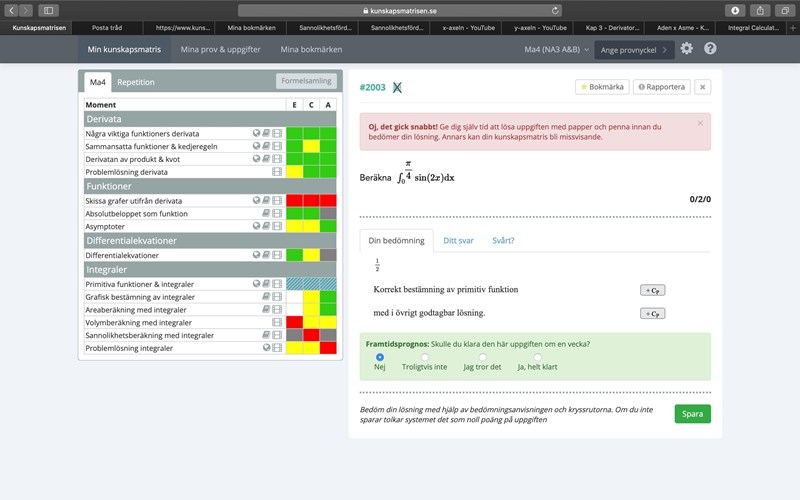Image resolution: width=800 pixels, height=500 pixels.
Task: Click Safari share icon in toolbar
Action: [x=759, y=10]
